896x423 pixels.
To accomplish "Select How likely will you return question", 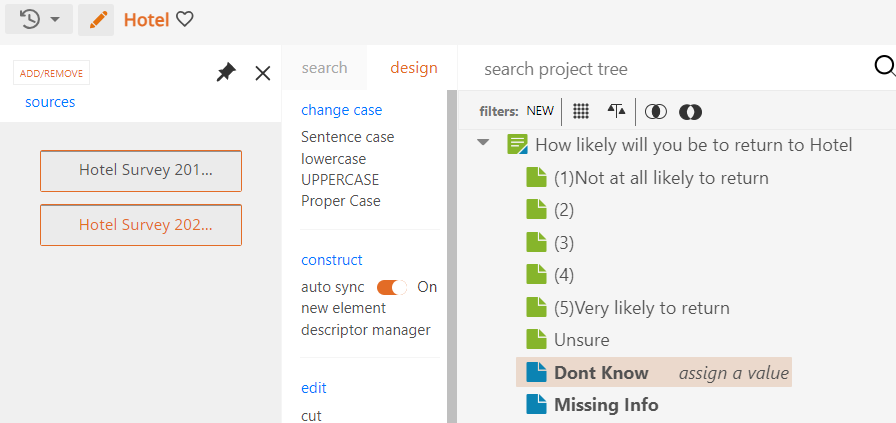I will click(694, 145).
